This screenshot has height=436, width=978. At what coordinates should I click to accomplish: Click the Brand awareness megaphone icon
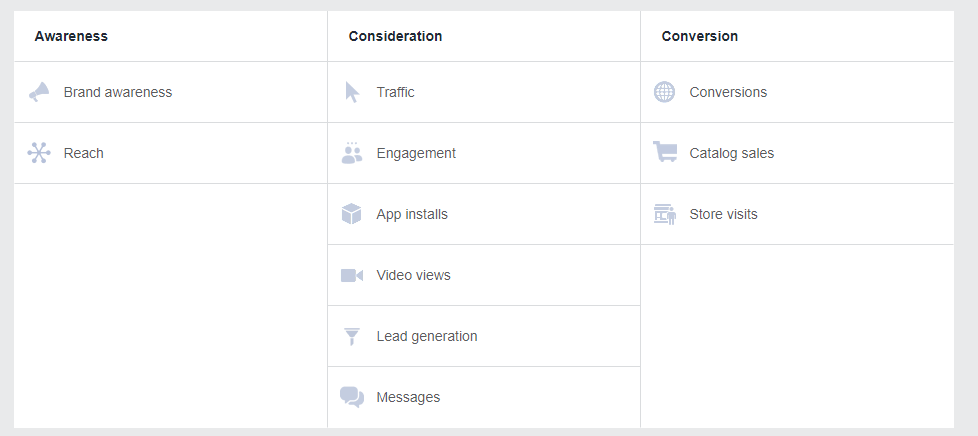(39, 92)
